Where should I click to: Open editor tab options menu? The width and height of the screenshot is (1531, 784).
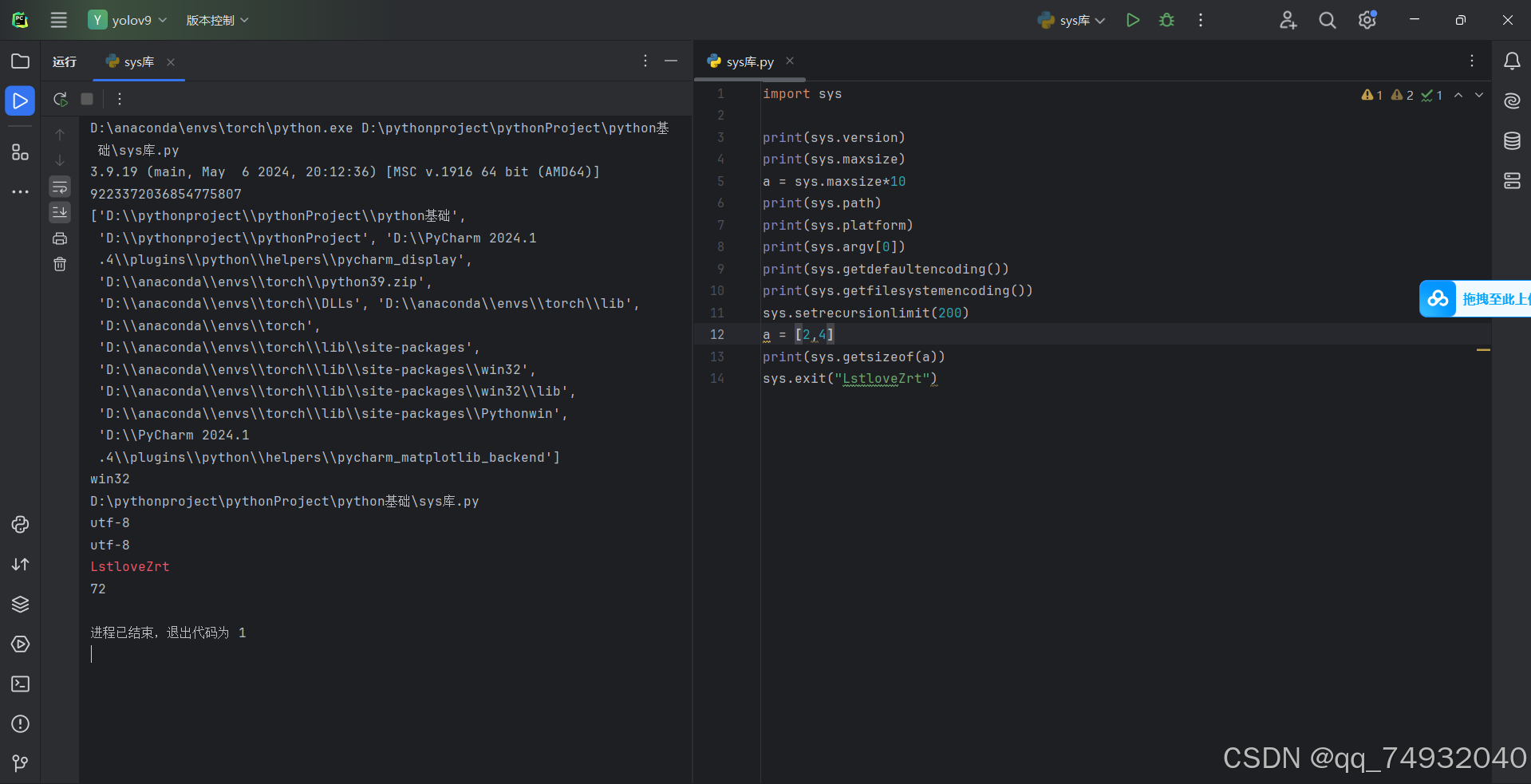pos(1472,61)
